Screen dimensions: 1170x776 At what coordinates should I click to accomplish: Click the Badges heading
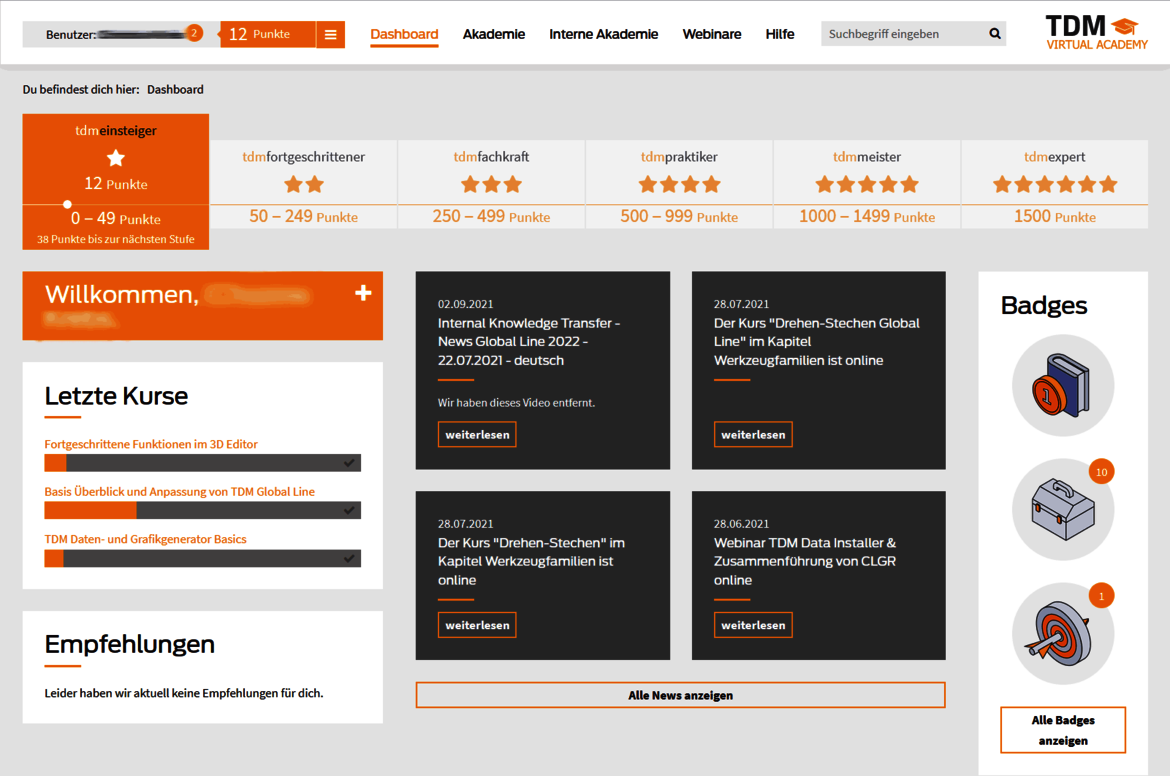click(x=1043, y=305)
